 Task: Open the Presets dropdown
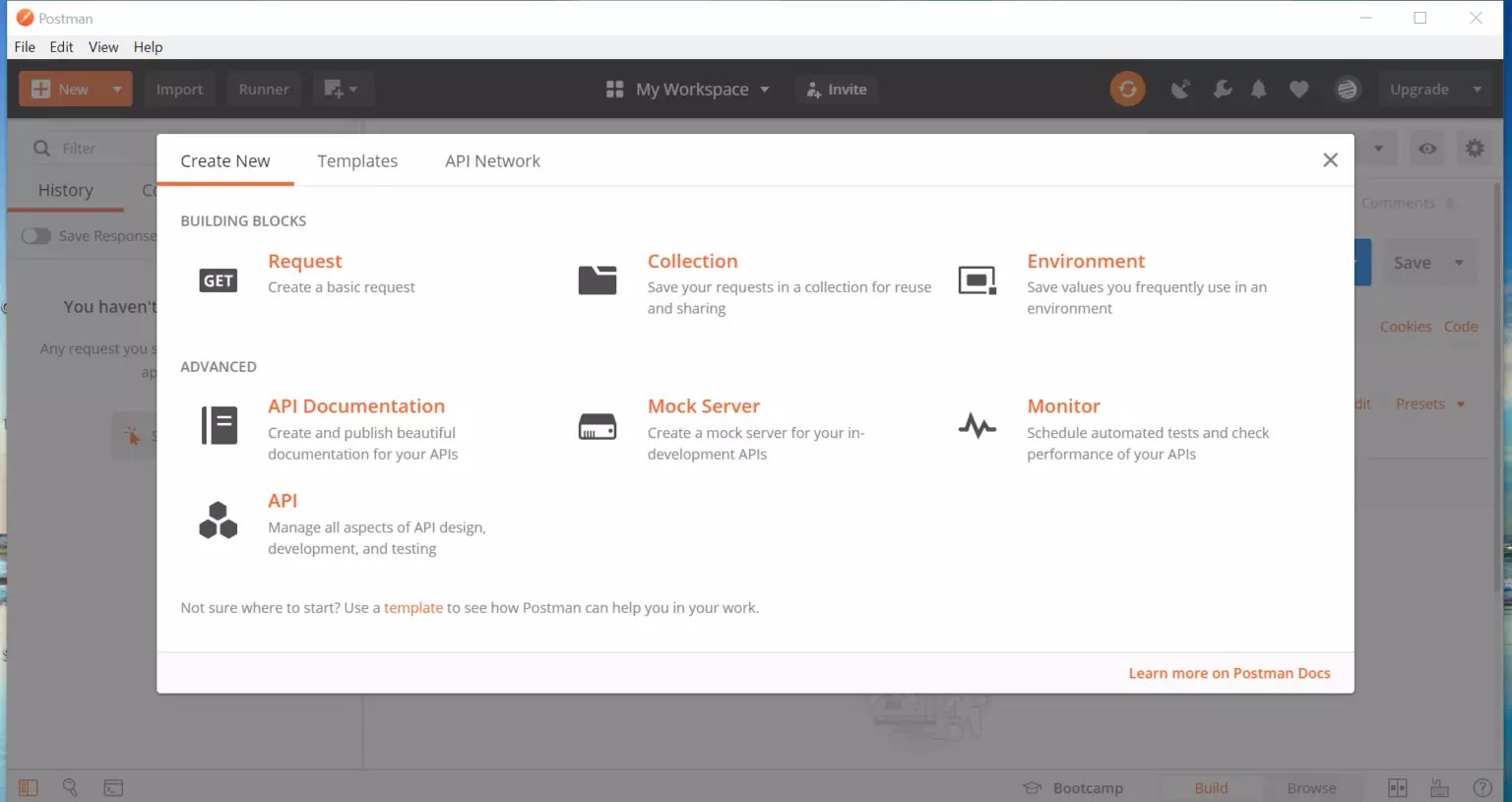[1429, 403]
